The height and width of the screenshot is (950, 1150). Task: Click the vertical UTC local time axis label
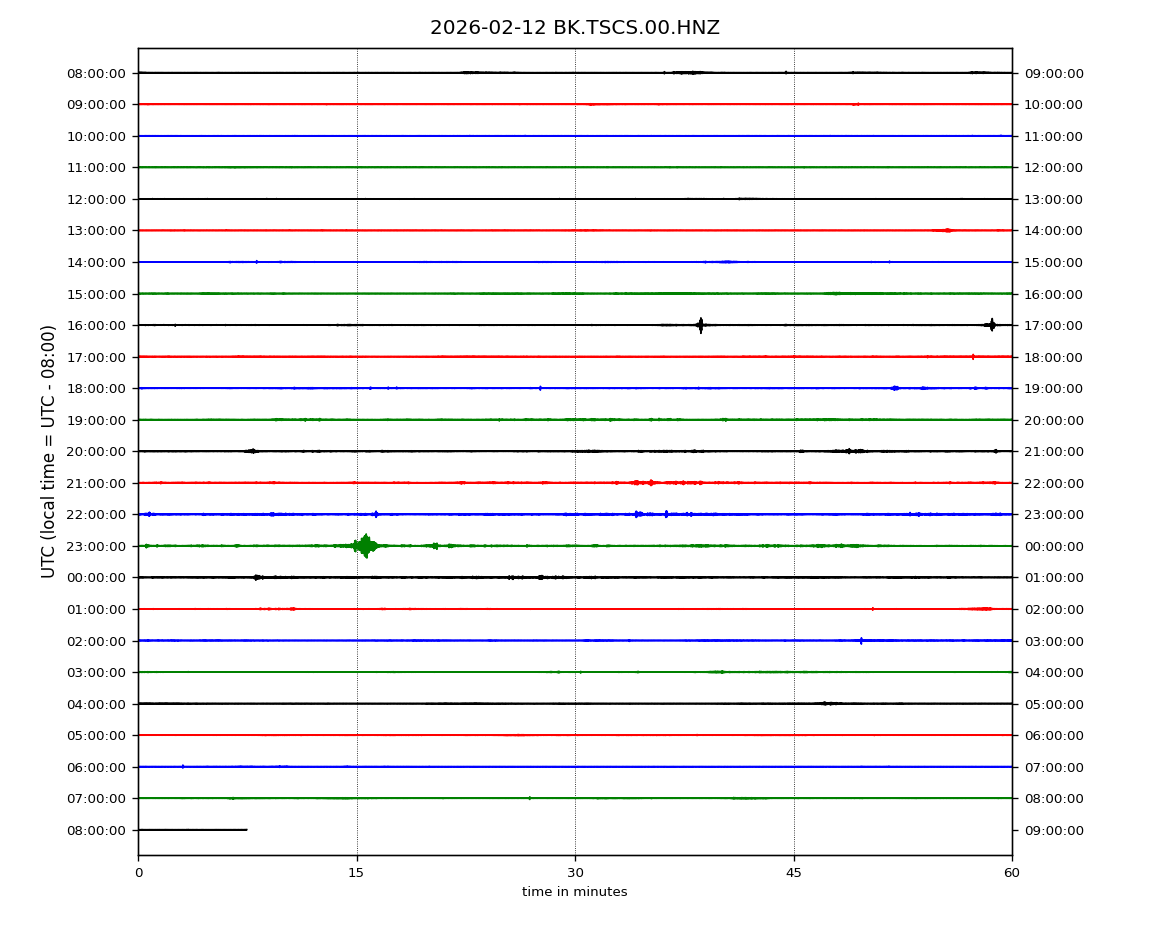tap(49, 451)
